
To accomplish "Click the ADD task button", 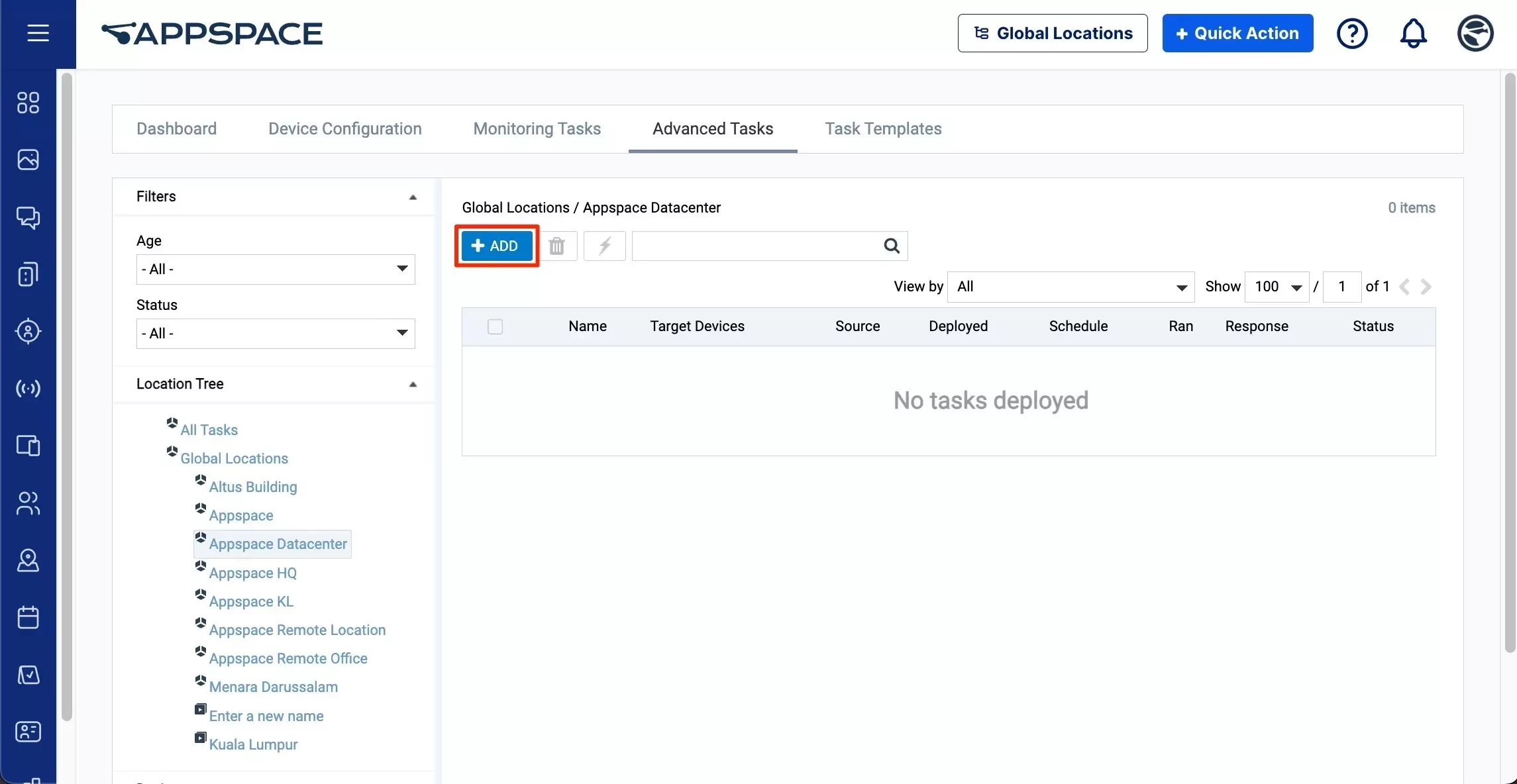I will pyautogui.click(x=496, y=246).
